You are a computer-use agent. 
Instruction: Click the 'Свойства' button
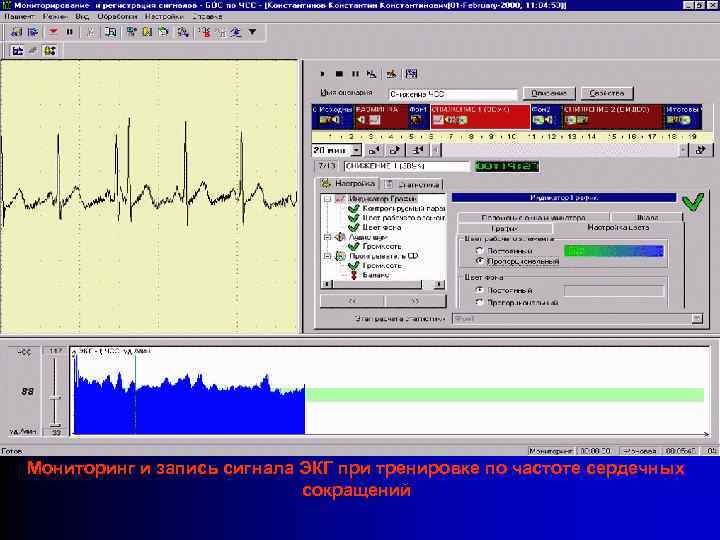[x=607, y=92]
